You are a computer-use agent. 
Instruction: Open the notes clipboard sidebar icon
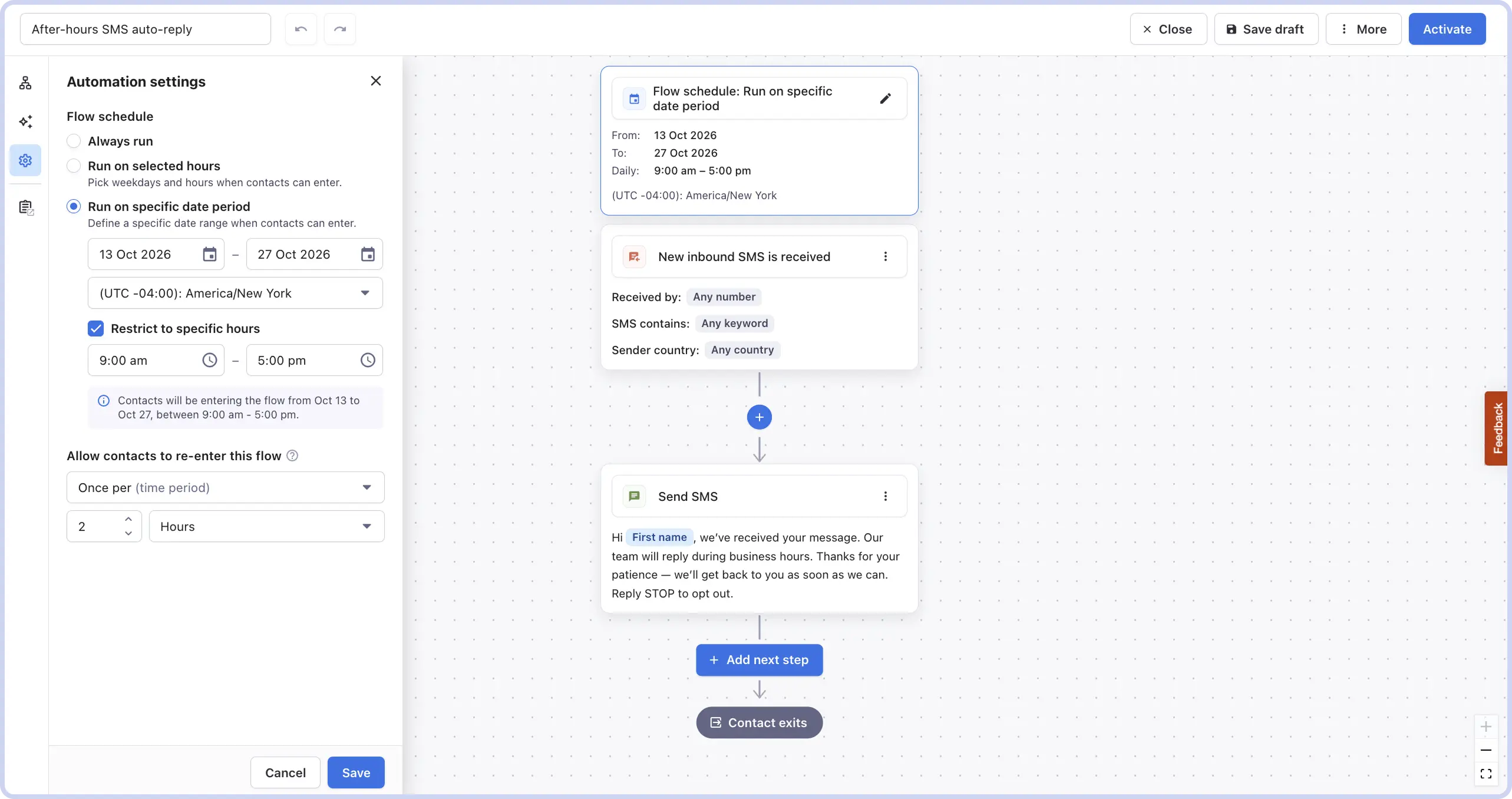(25, 207)
